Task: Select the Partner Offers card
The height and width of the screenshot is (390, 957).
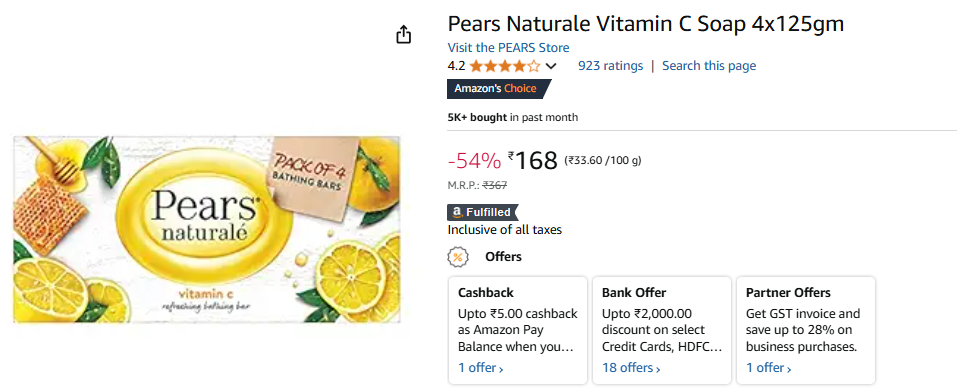Action: tap(806, 330)
